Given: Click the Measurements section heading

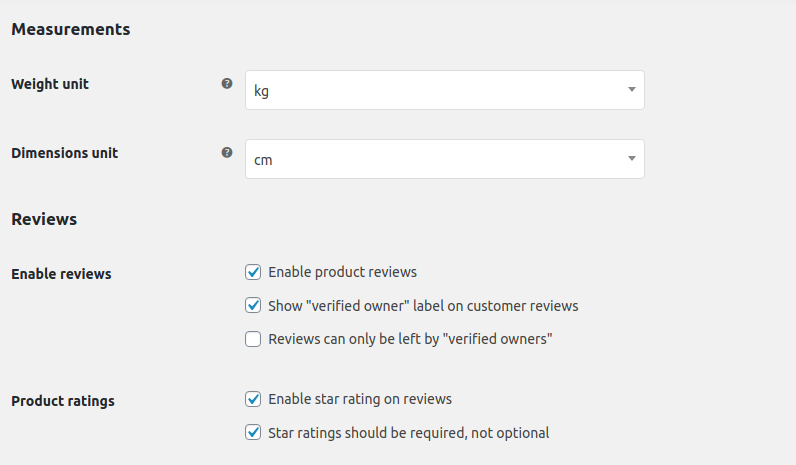Looking at the screenshot, I should coord(70,29).
